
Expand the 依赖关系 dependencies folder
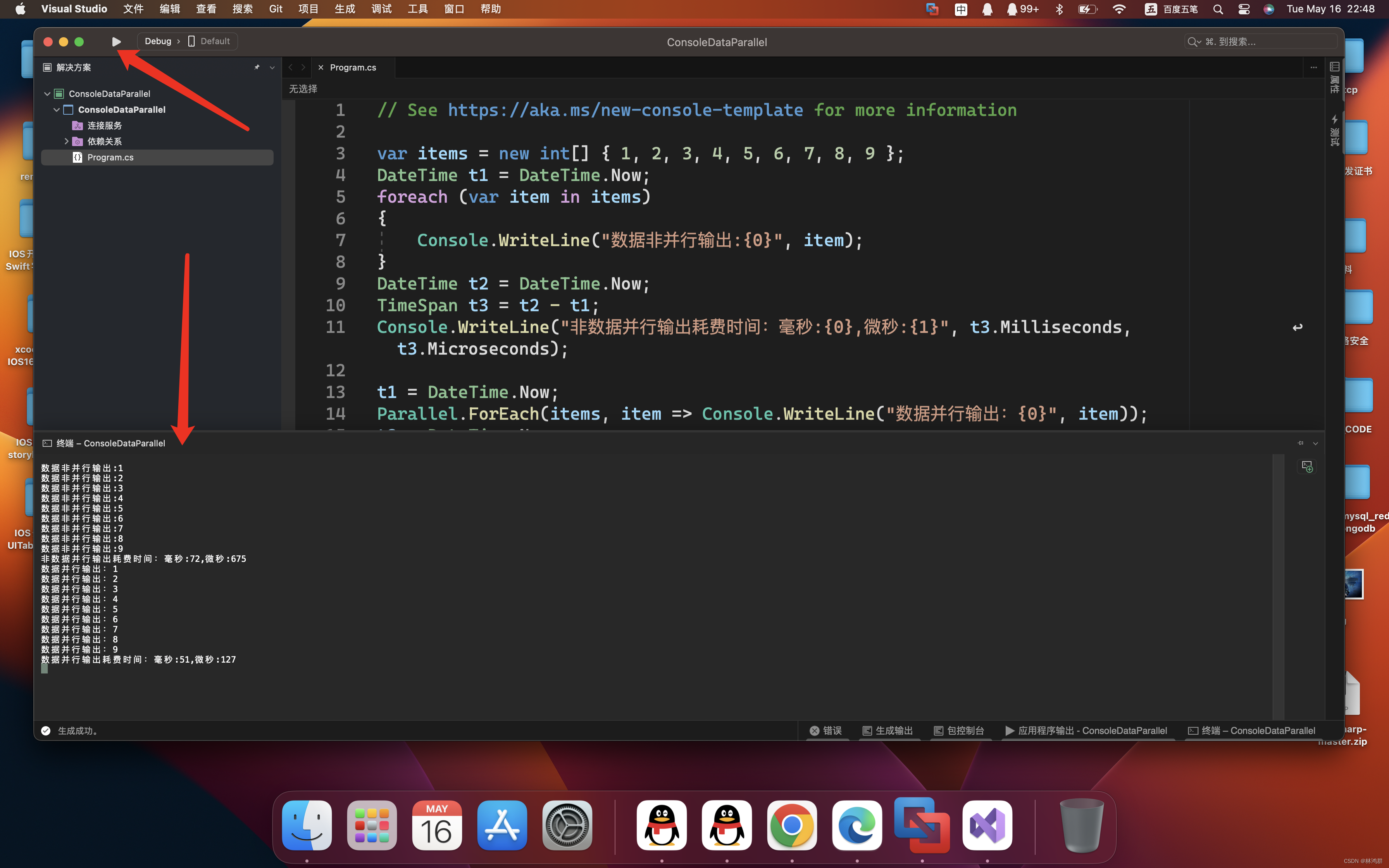66,141
